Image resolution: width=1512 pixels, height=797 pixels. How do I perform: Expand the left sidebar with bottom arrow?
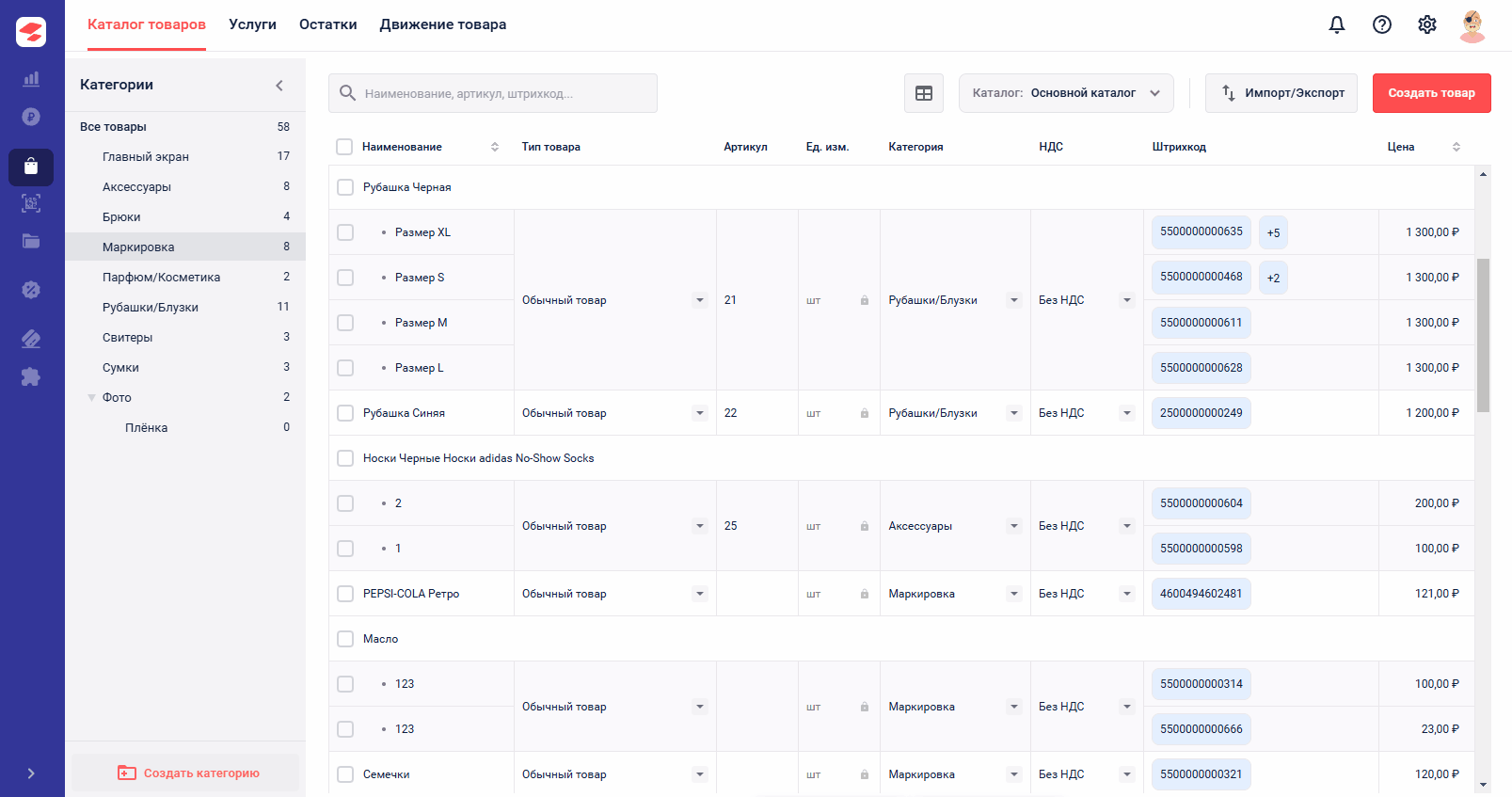click(31, 773)
